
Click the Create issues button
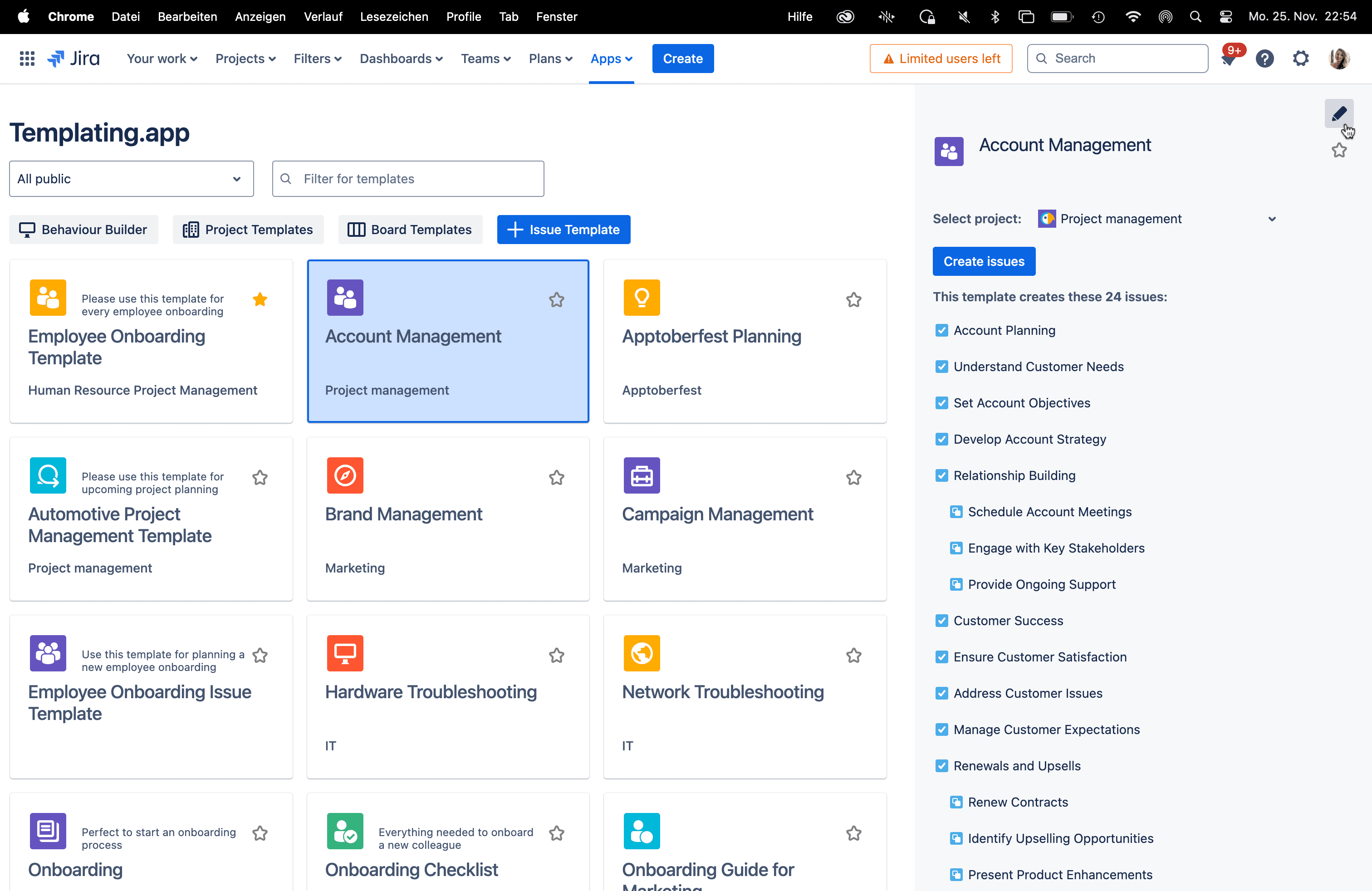pos(984,262)
